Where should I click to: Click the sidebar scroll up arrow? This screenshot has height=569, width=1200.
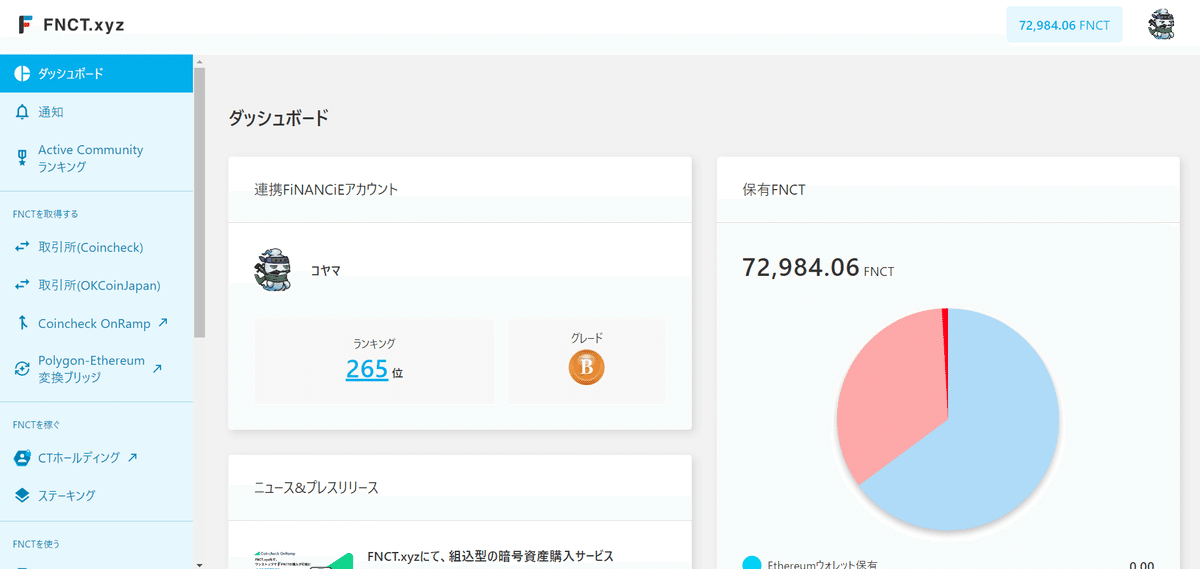(x=199, y=61)
